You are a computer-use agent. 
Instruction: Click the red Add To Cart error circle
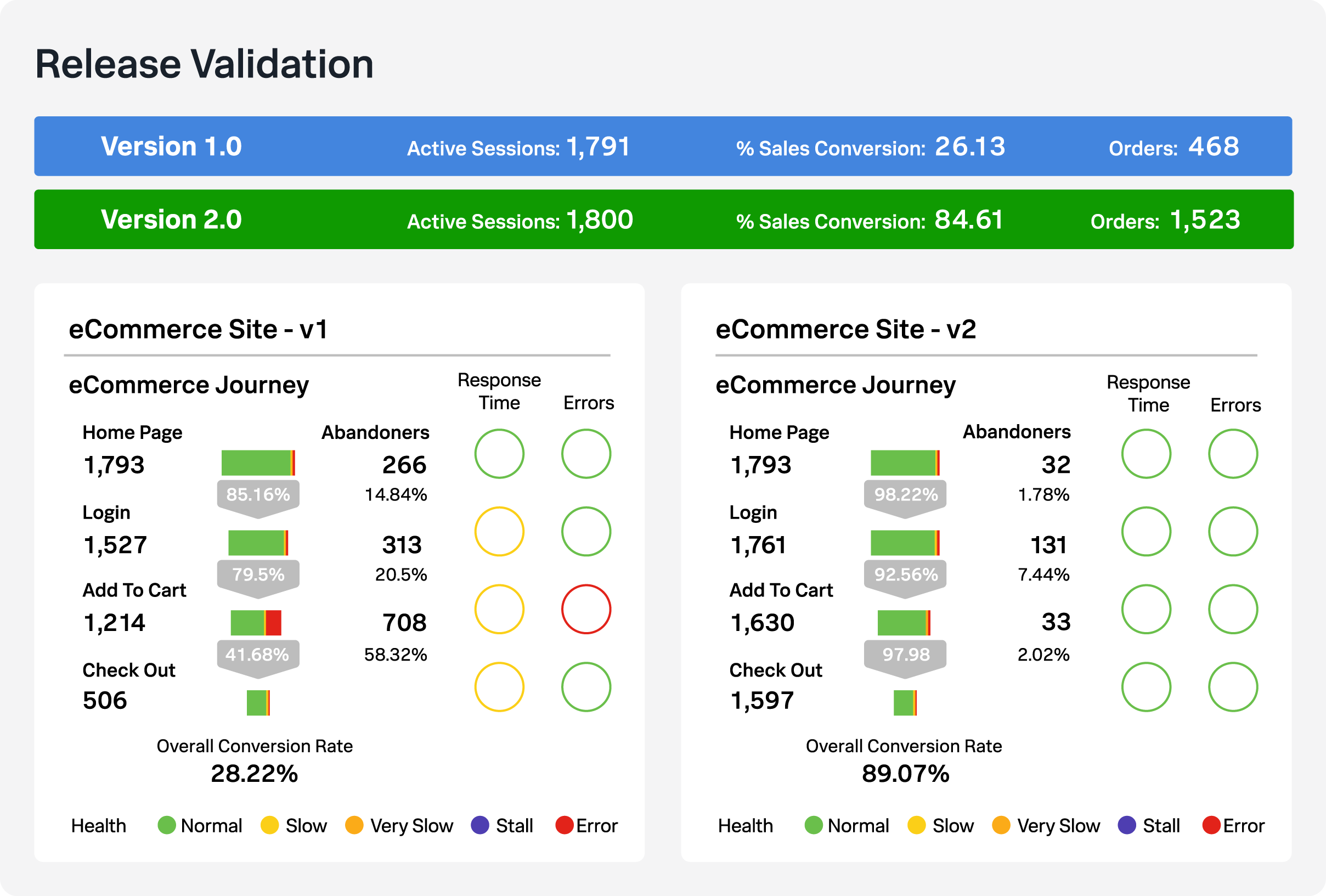[586, 609]
